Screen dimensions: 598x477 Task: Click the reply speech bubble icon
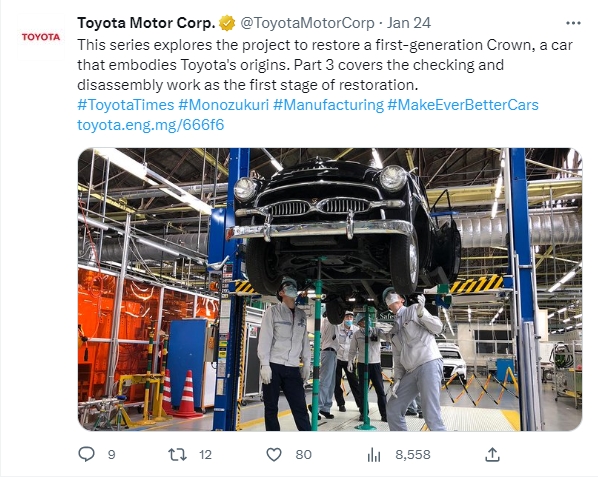[86, 454]
